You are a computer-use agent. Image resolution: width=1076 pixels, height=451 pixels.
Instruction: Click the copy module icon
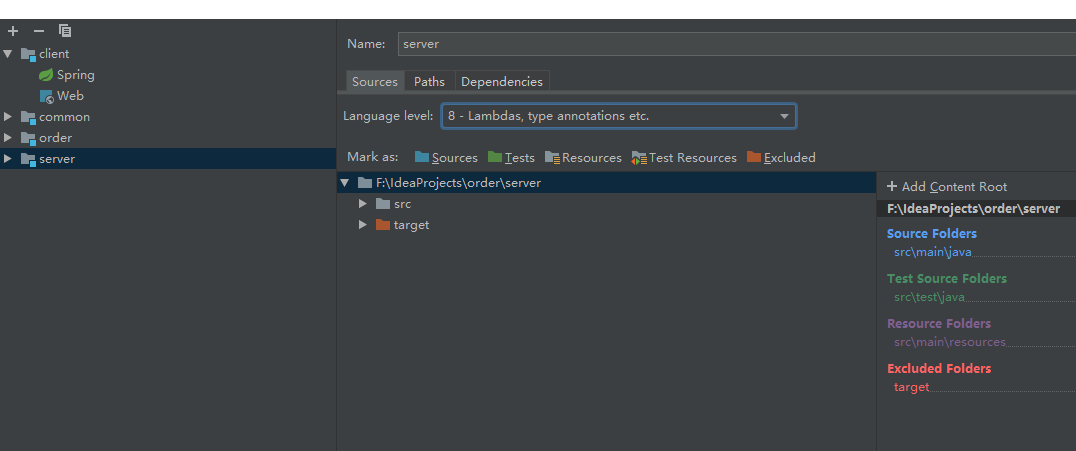(x=65, y=31)
